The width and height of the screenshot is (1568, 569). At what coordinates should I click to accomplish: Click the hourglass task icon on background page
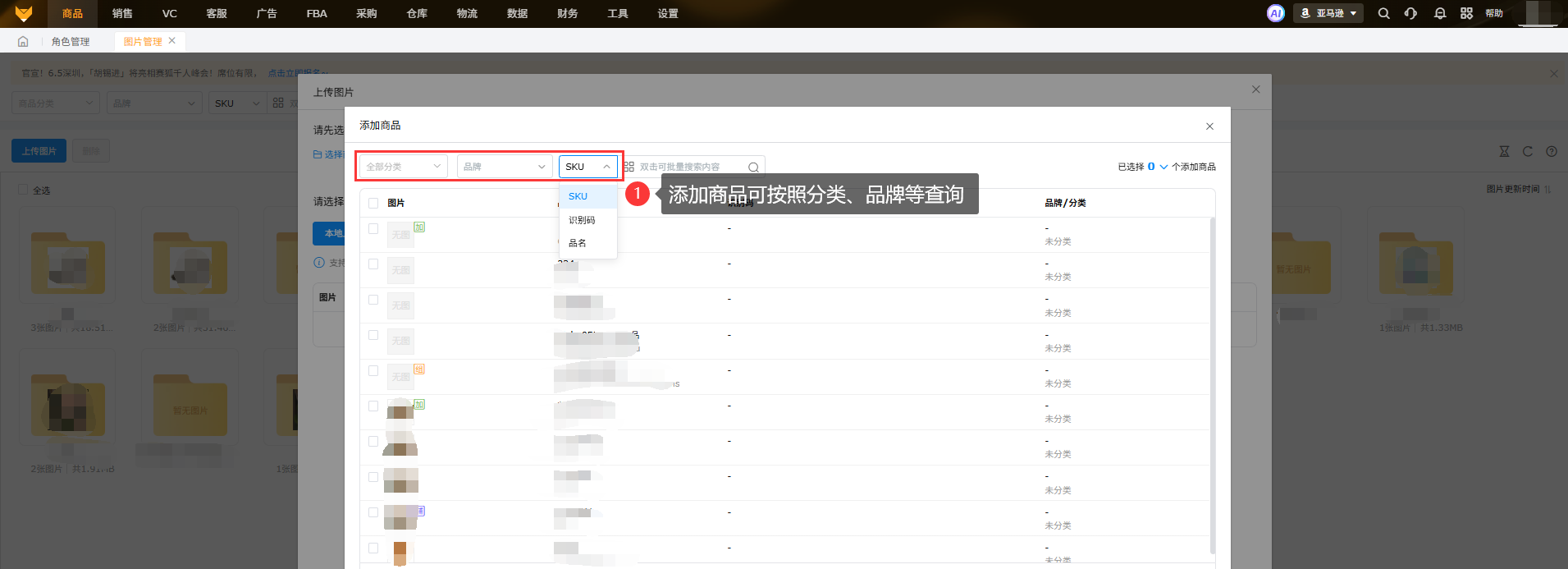[x=1504, y=151]
